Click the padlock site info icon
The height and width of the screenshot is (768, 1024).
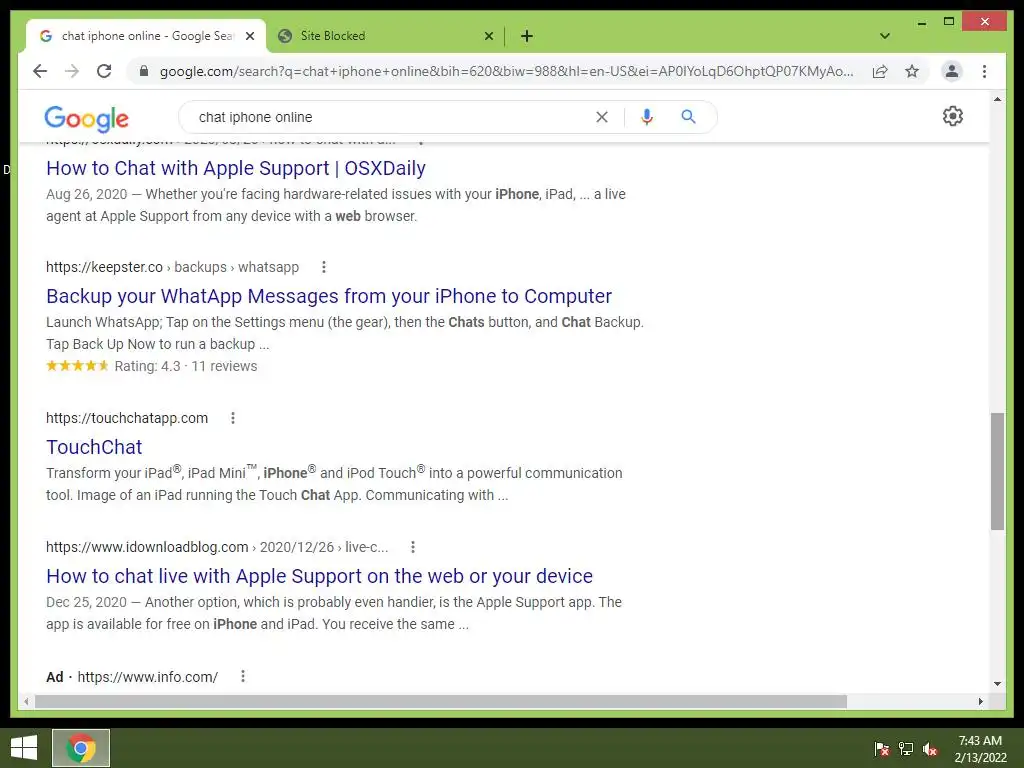pyautogui.click(x=144, y=71)
